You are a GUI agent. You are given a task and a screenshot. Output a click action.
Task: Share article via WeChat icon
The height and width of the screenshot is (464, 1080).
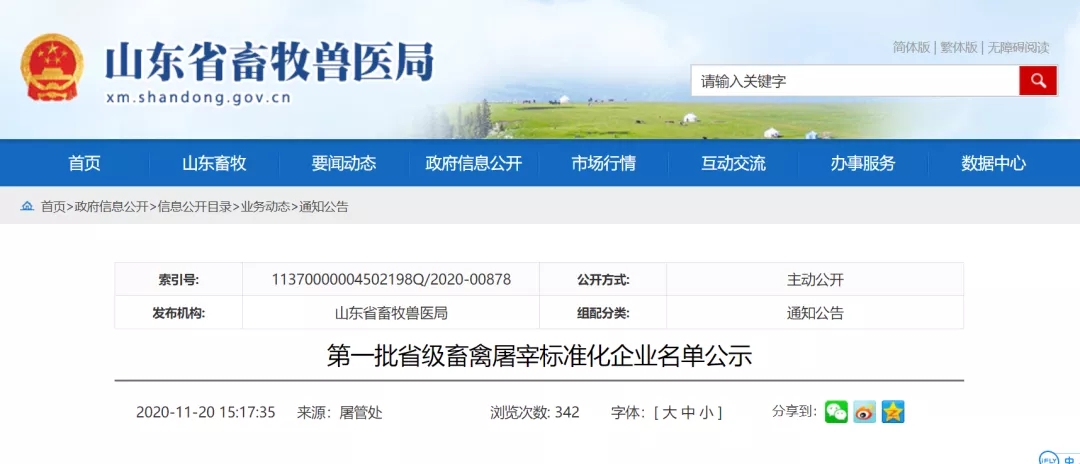click(836, 412)
